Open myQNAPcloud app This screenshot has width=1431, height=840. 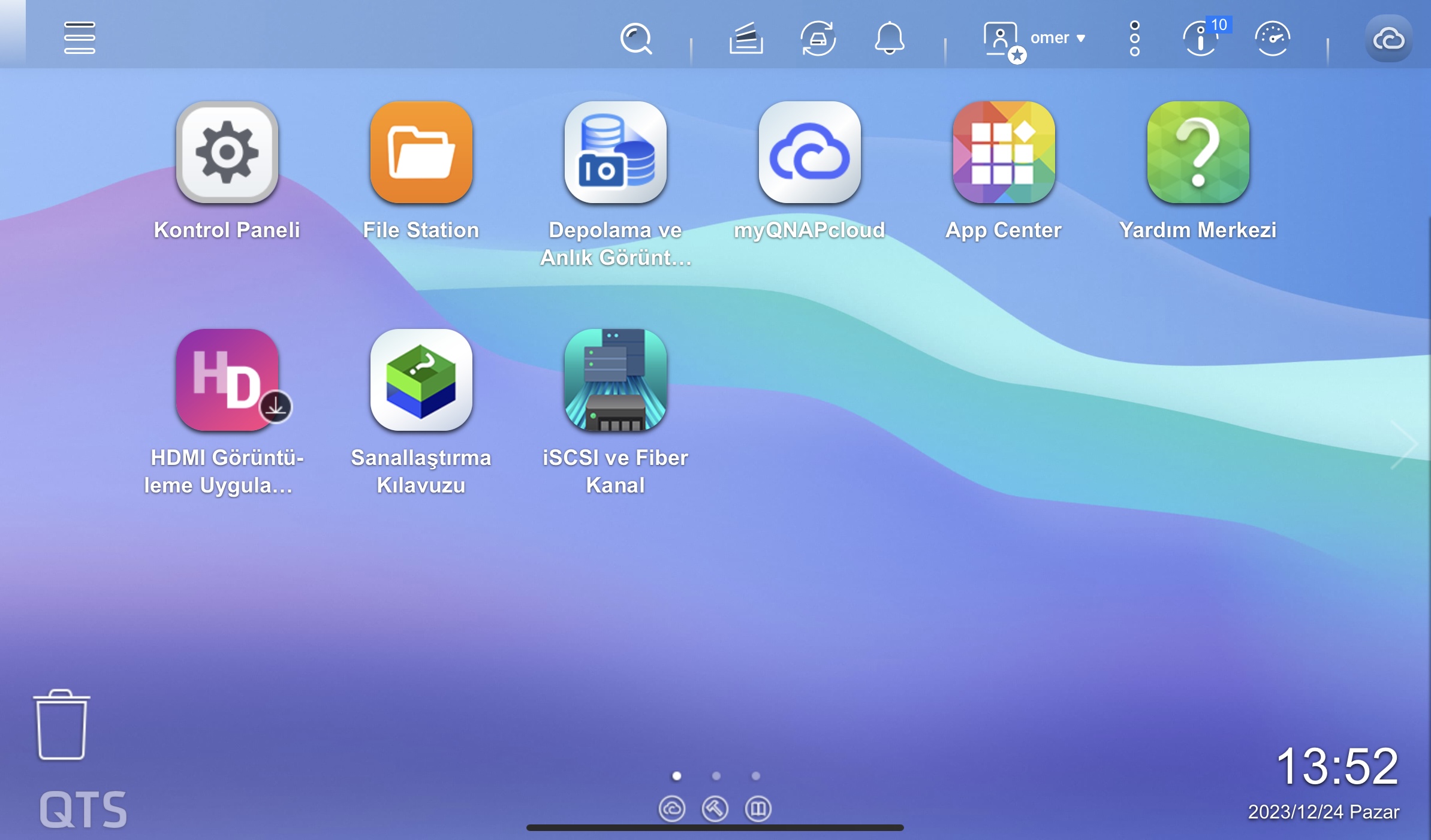pos(810,152)
